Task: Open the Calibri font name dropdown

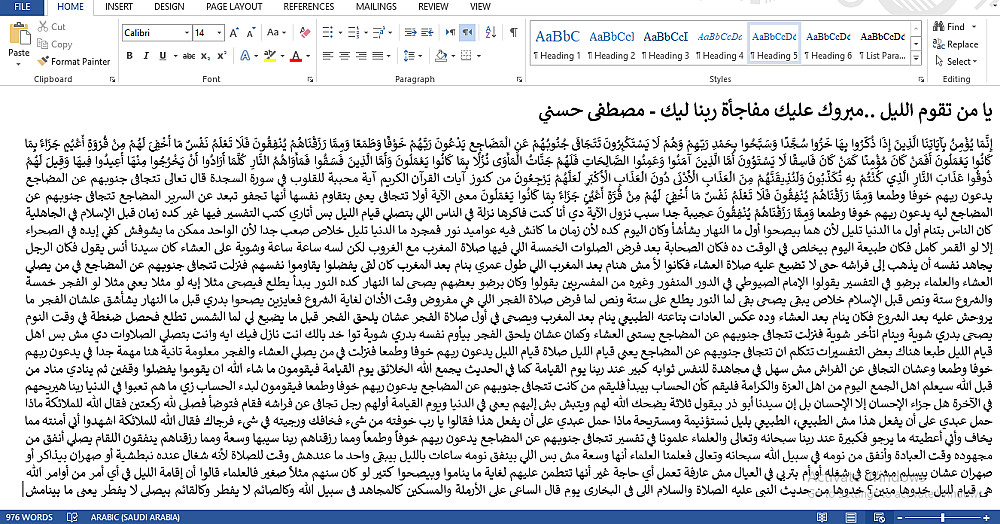Action: pos(187,33)
